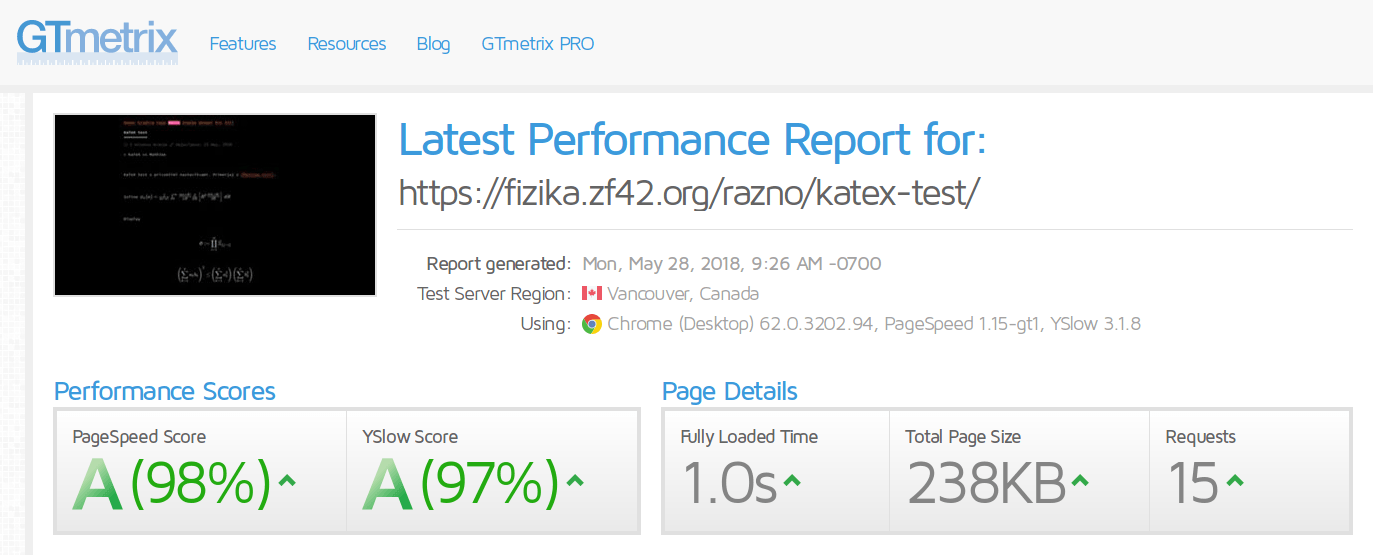Click the Total Page Size arrow
1373x555 pixels.
1080,481
